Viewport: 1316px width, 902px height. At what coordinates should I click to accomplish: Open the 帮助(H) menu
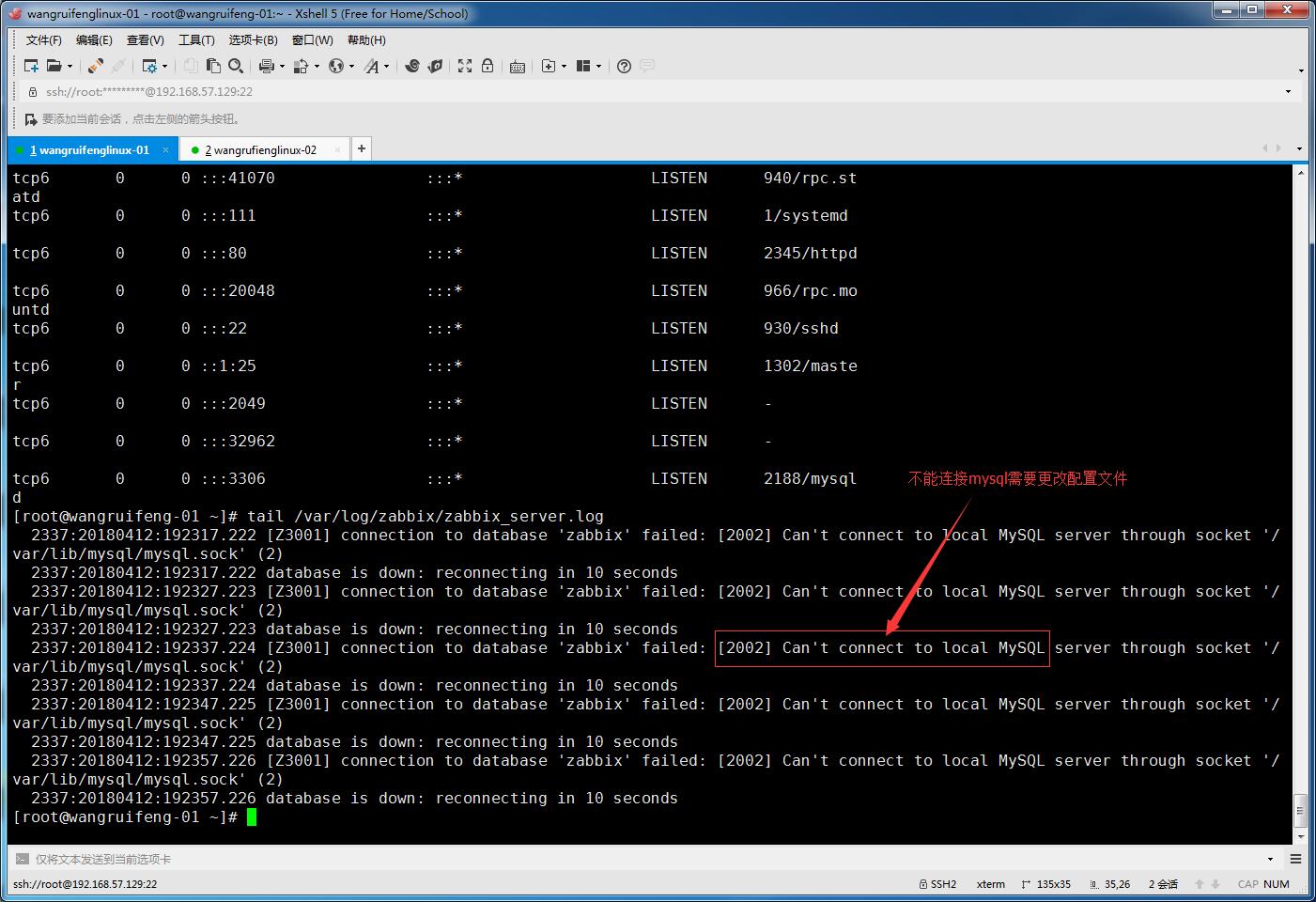366,39
